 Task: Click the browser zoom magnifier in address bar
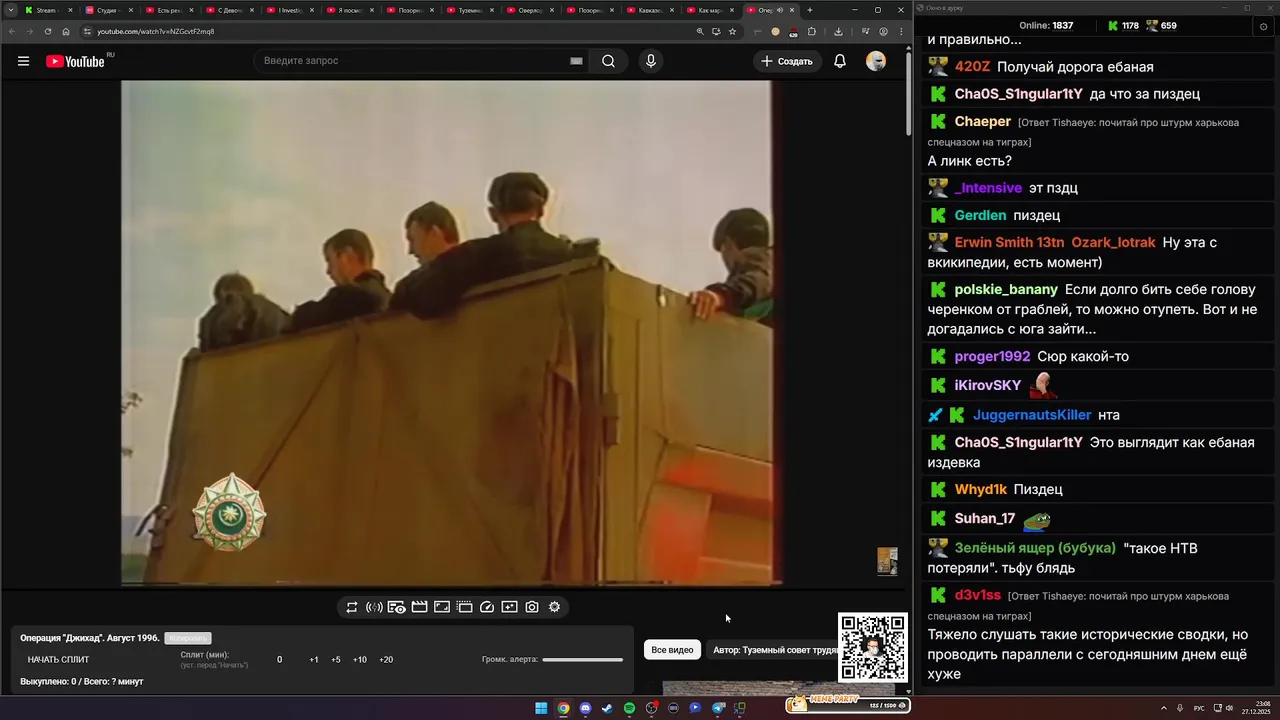click(700, 31)
